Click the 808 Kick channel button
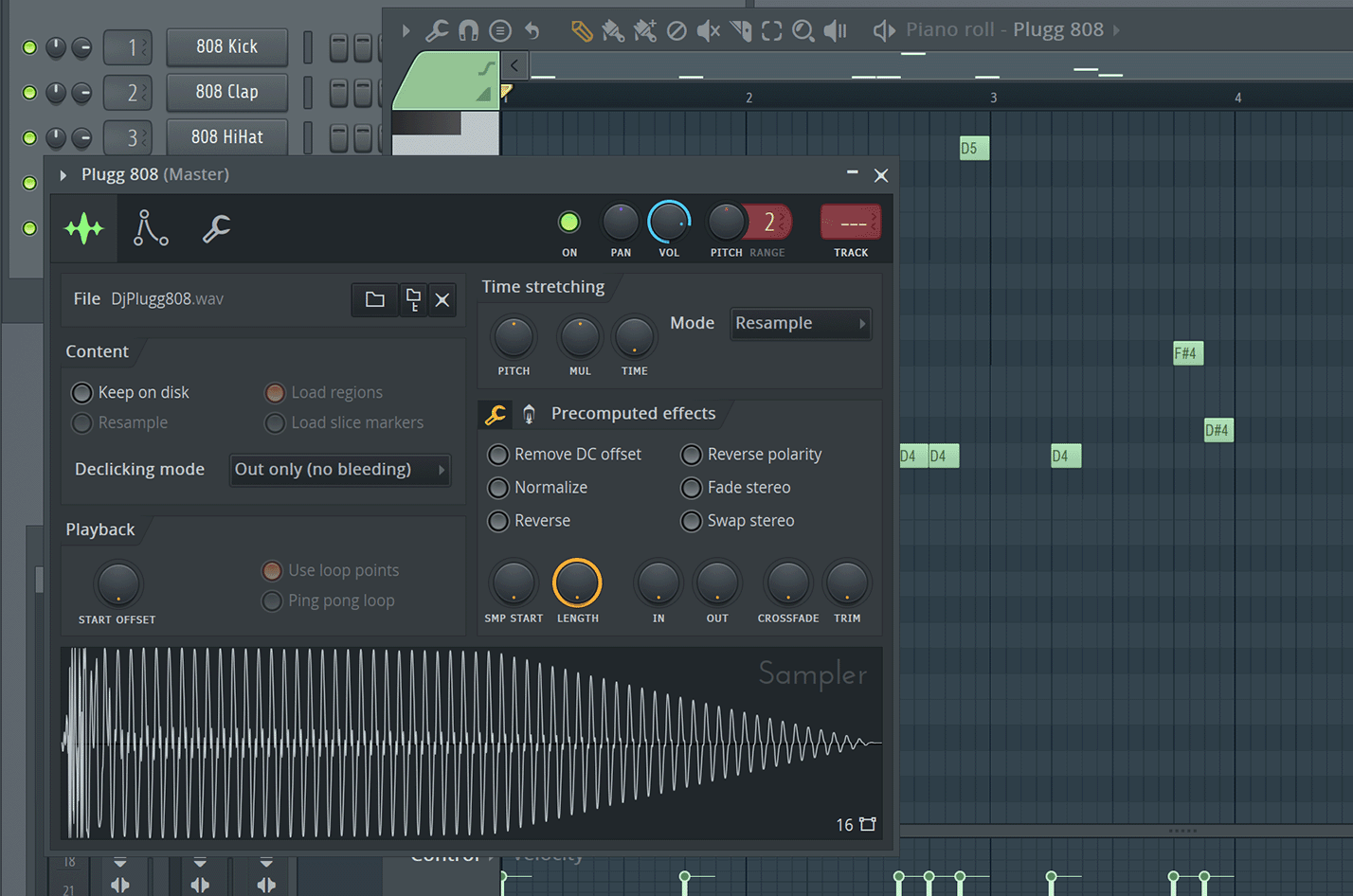1353x896 pixels. (226, 46)
